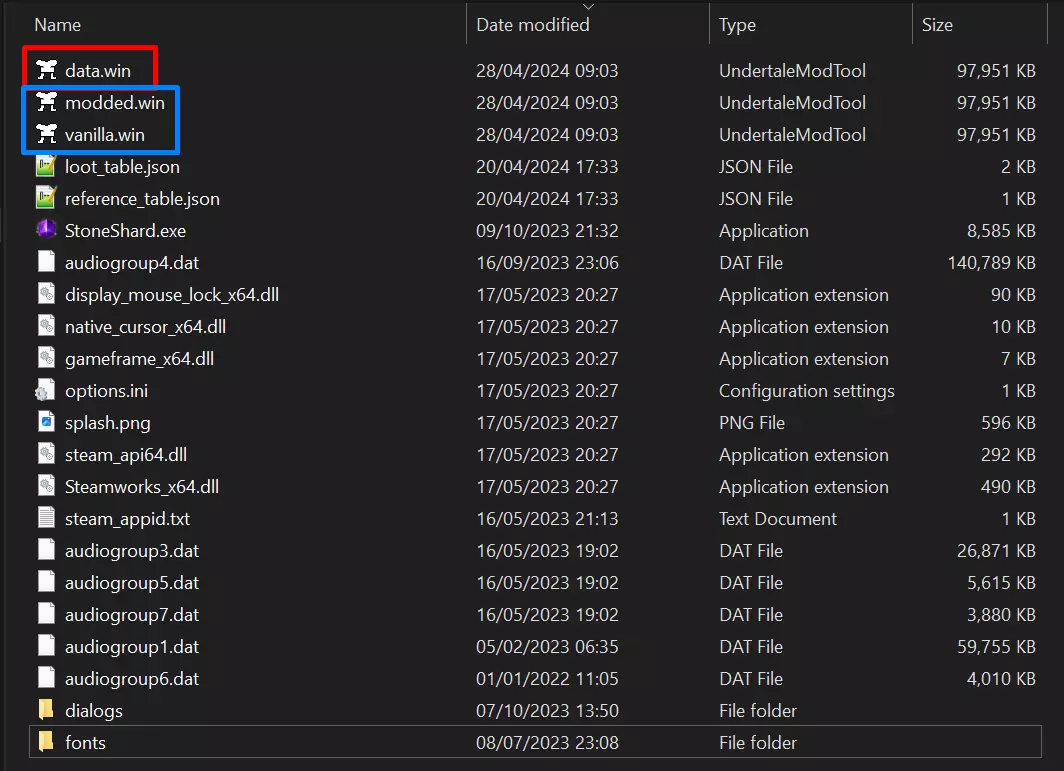Click the steam_appid.txt document icon
Image resolution: width=1064 pixels, height=771 pixels.
coord(46,518)
